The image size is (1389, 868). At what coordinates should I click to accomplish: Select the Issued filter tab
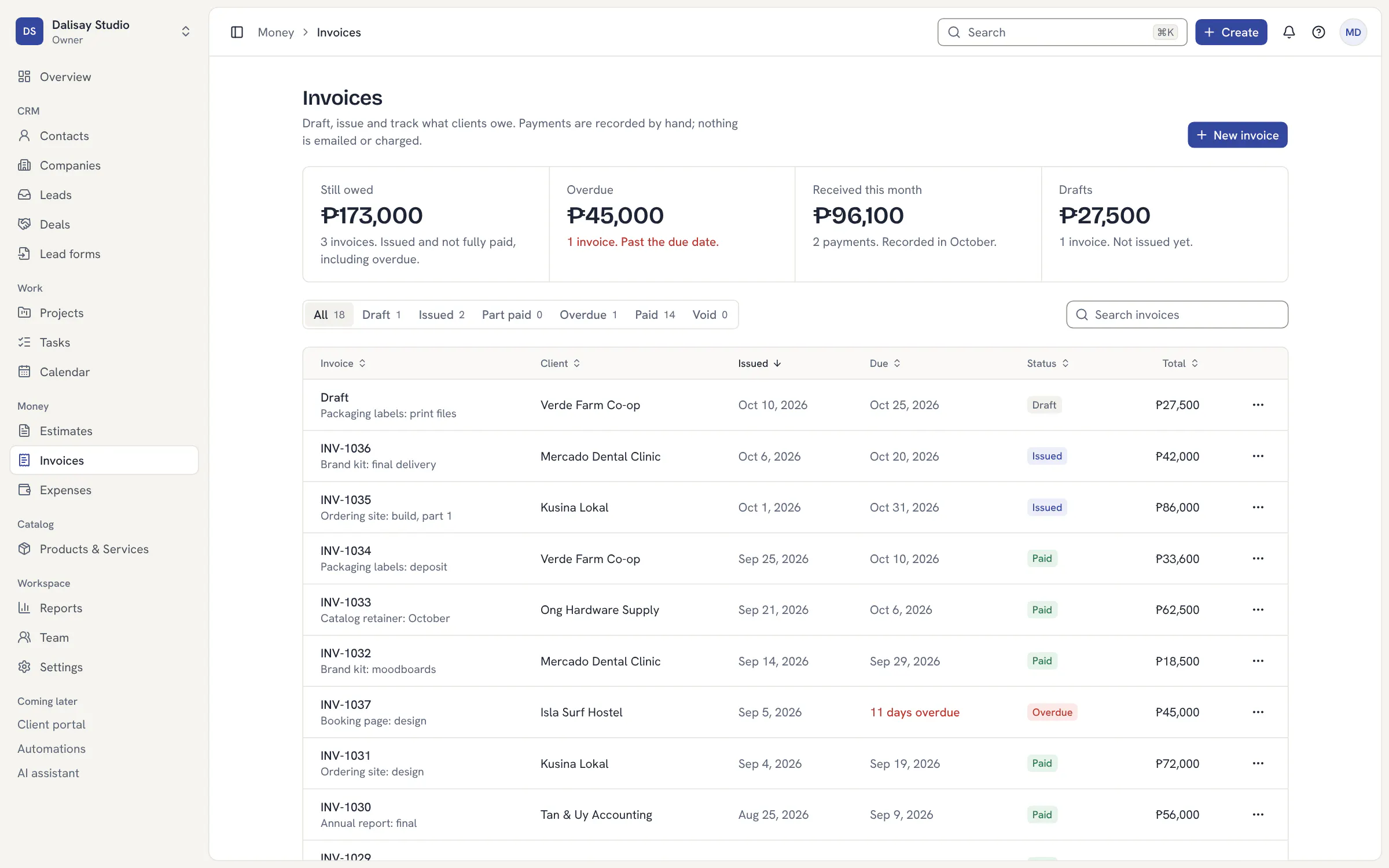point(442,315)
